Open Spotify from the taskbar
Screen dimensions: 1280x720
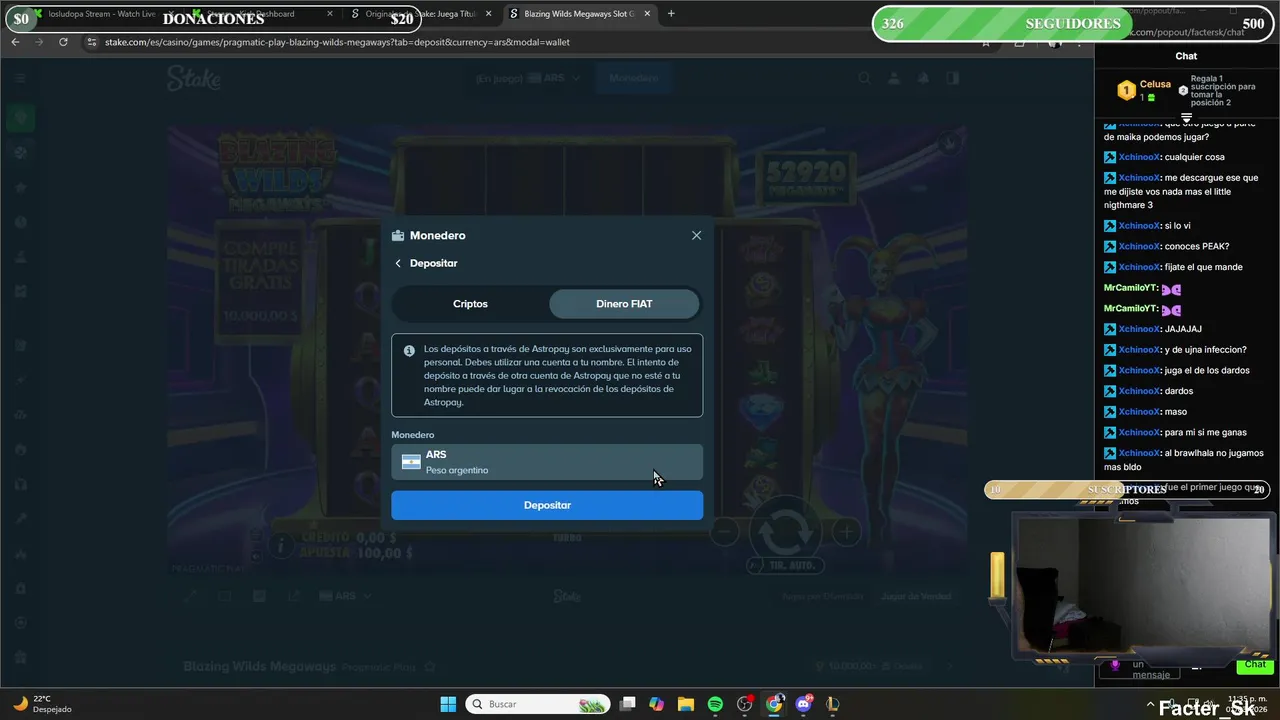715,704
